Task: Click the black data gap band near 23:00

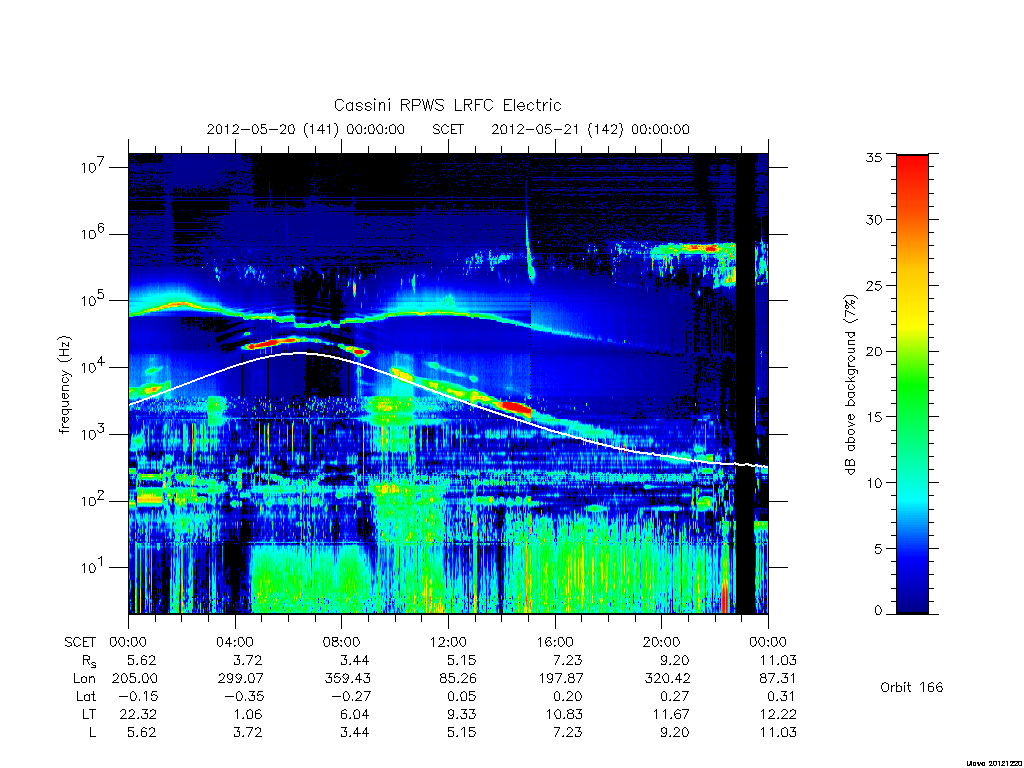Action: click(745, 384)
